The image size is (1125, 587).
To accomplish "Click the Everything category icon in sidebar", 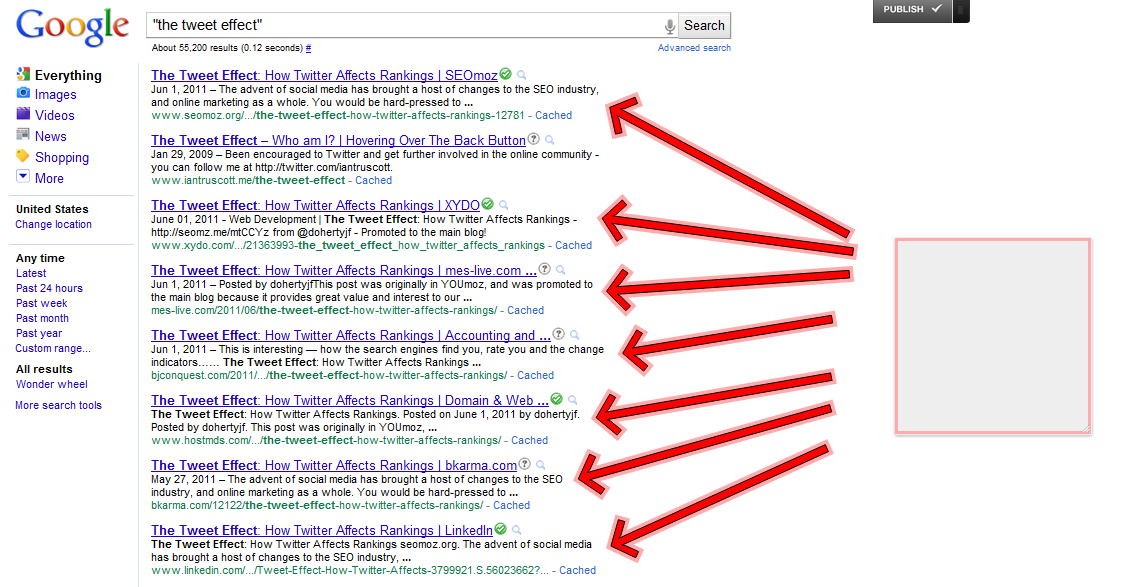I will coord(23,74).
